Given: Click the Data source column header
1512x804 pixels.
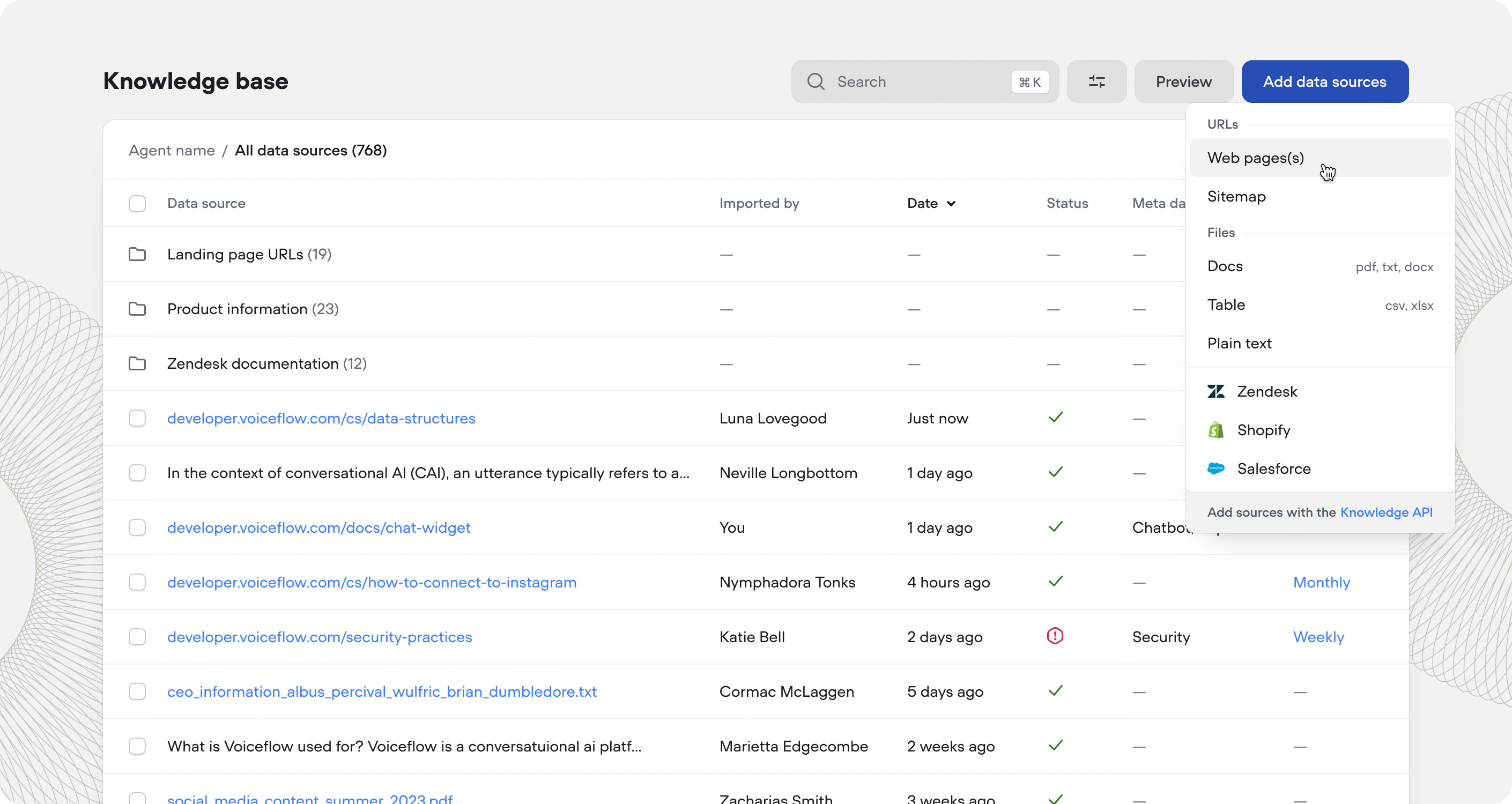Looking at the screenshot, I should pos(206,203).
